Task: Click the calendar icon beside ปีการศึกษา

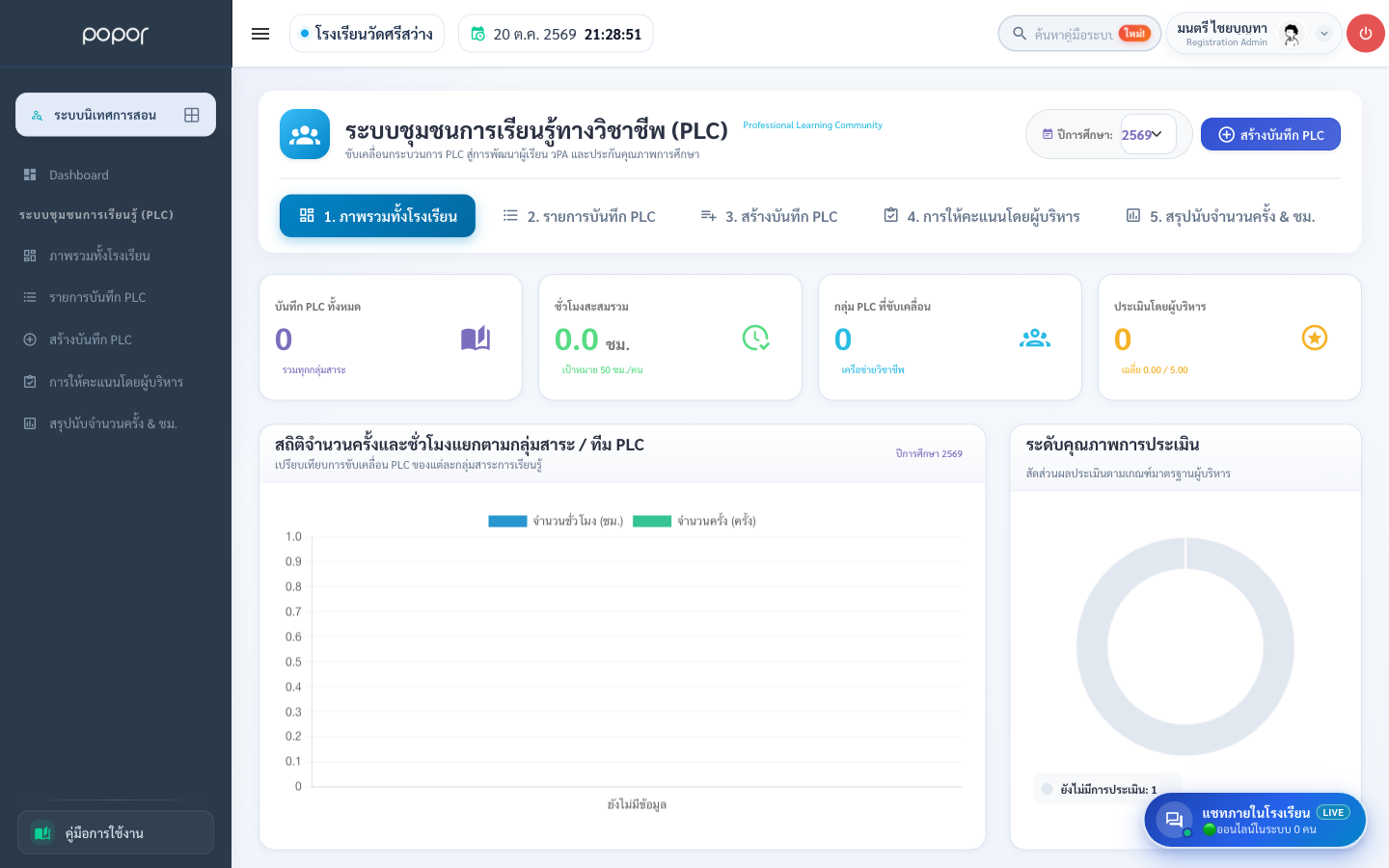Action: point(1048,135)
